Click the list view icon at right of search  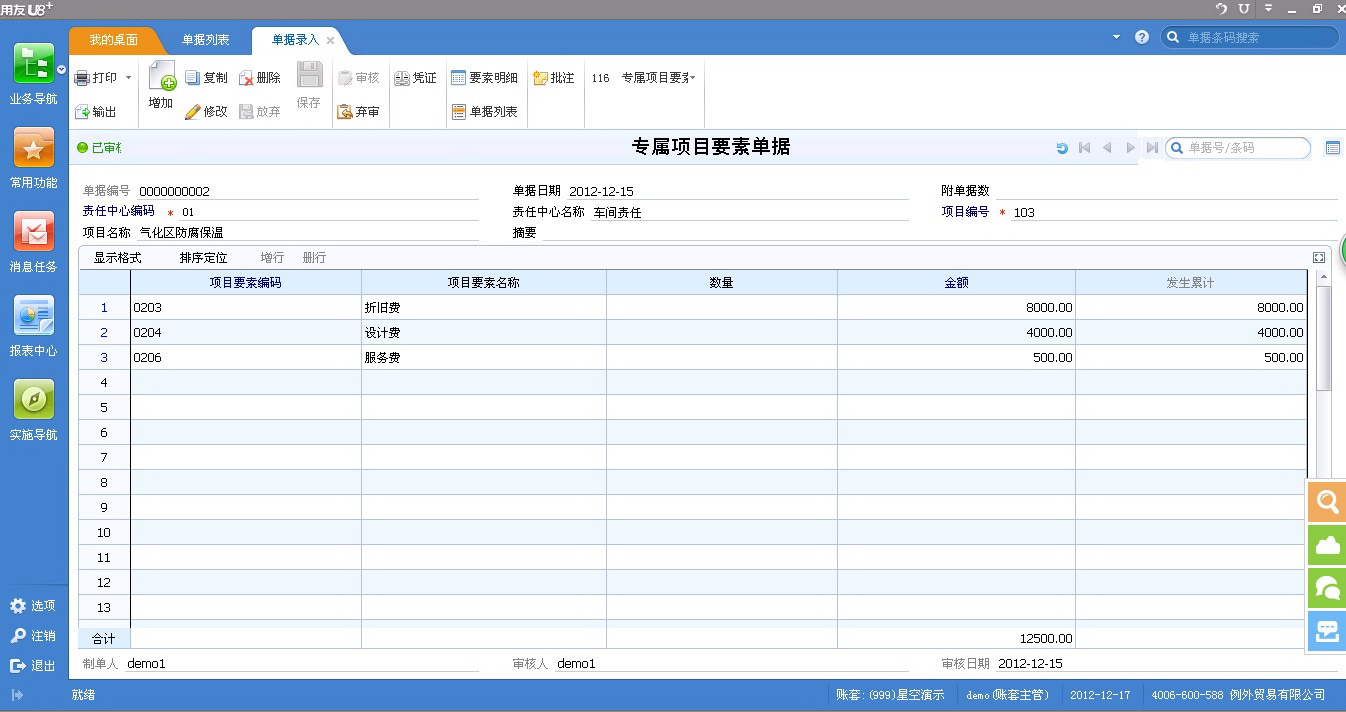tap(1333, 148)
